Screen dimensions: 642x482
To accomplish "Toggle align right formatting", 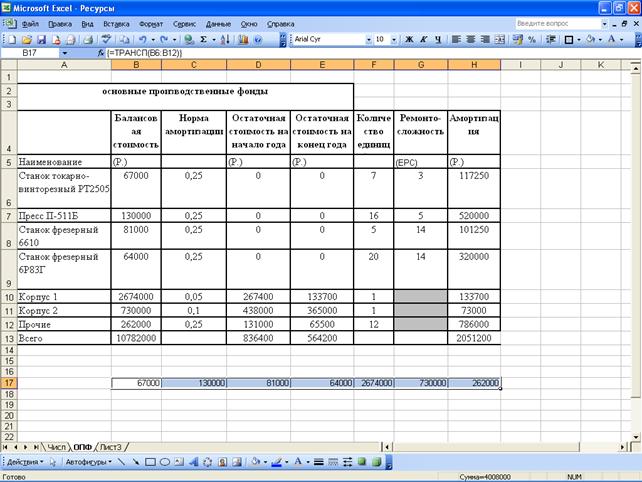I will click(485, 39).
